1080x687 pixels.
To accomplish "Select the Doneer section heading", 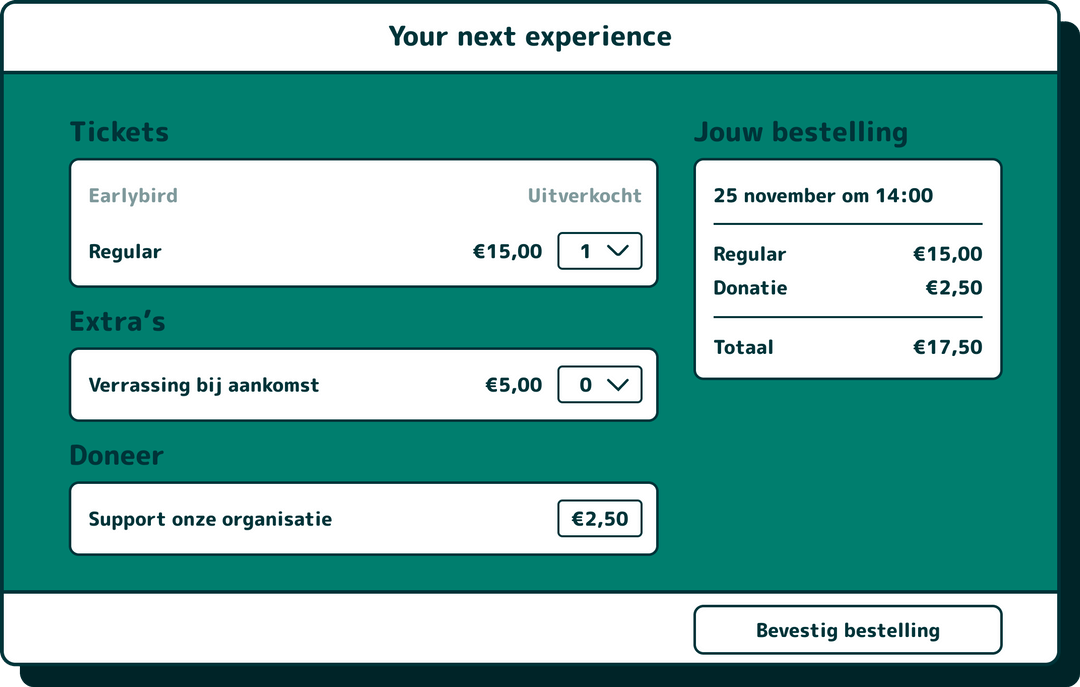I will tap(117, 455).
